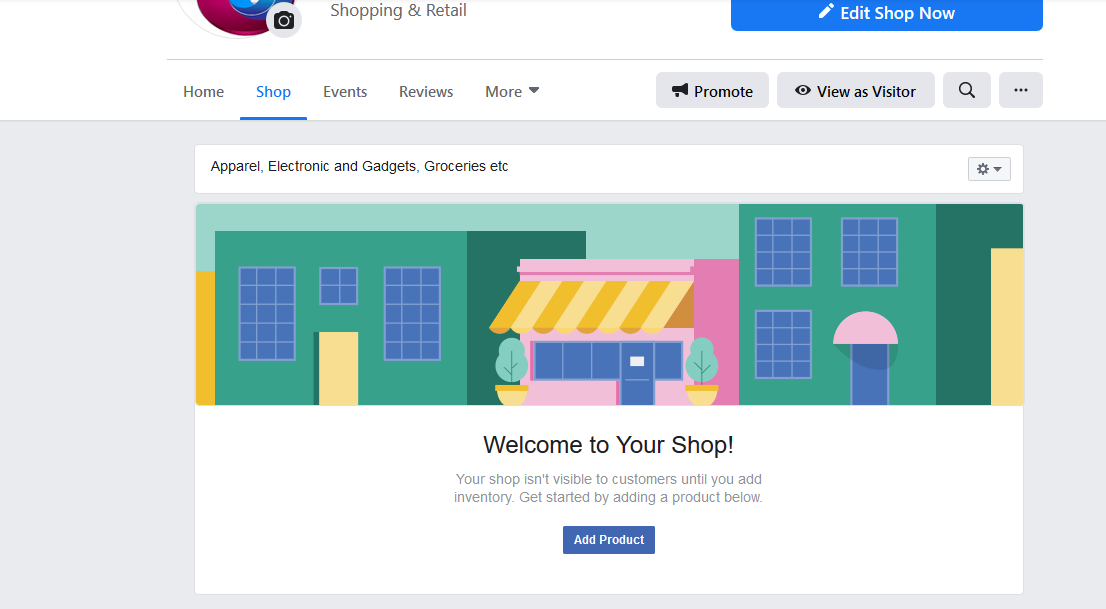This screenshot has height=609, width=1106.
Task: Expand the More menu in page navigation
Action: coord(512,92)
